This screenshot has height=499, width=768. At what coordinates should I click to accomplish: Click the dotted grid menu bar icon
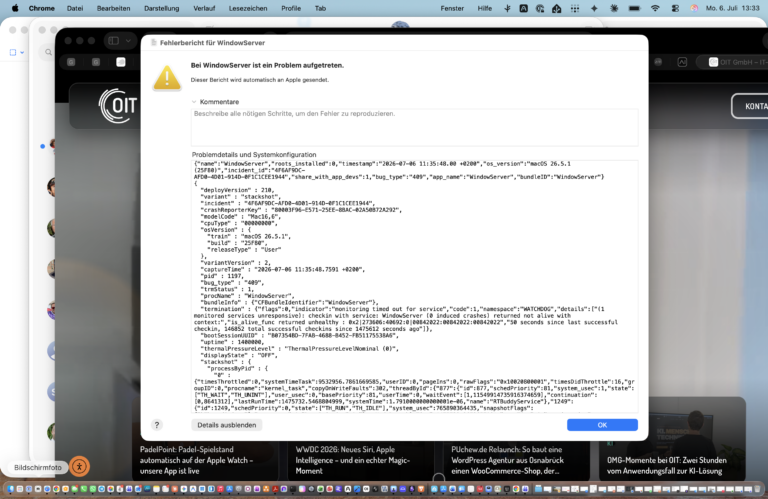pyautogui.click(x=575, y=8)
